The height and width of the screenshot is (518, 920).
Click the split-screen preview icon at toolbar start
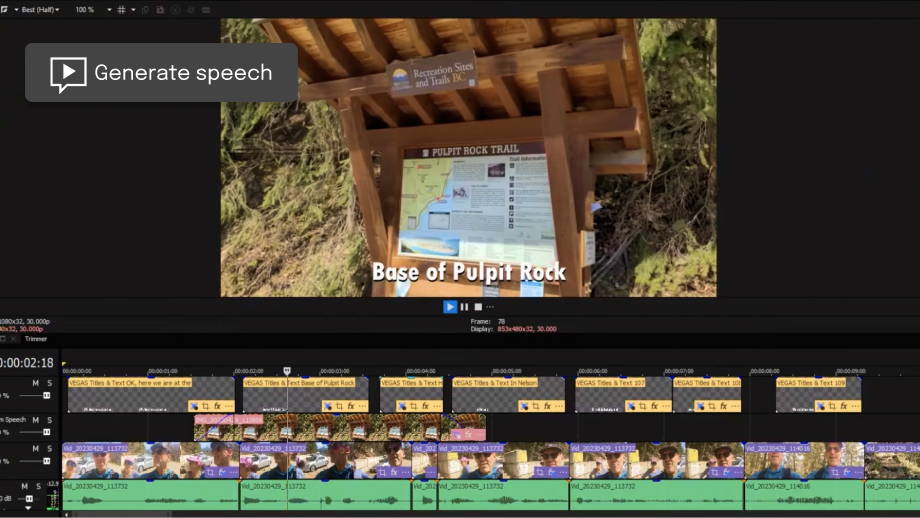pyautogui.click(x=4, y=10)
